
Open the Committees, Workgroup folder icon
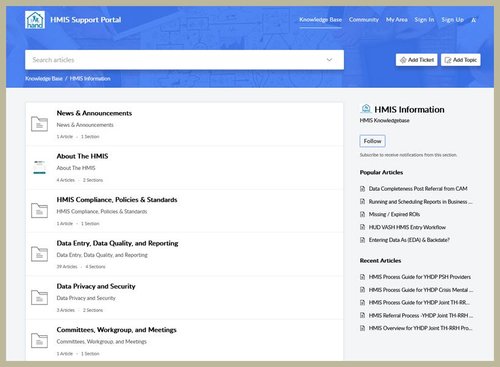39,341
